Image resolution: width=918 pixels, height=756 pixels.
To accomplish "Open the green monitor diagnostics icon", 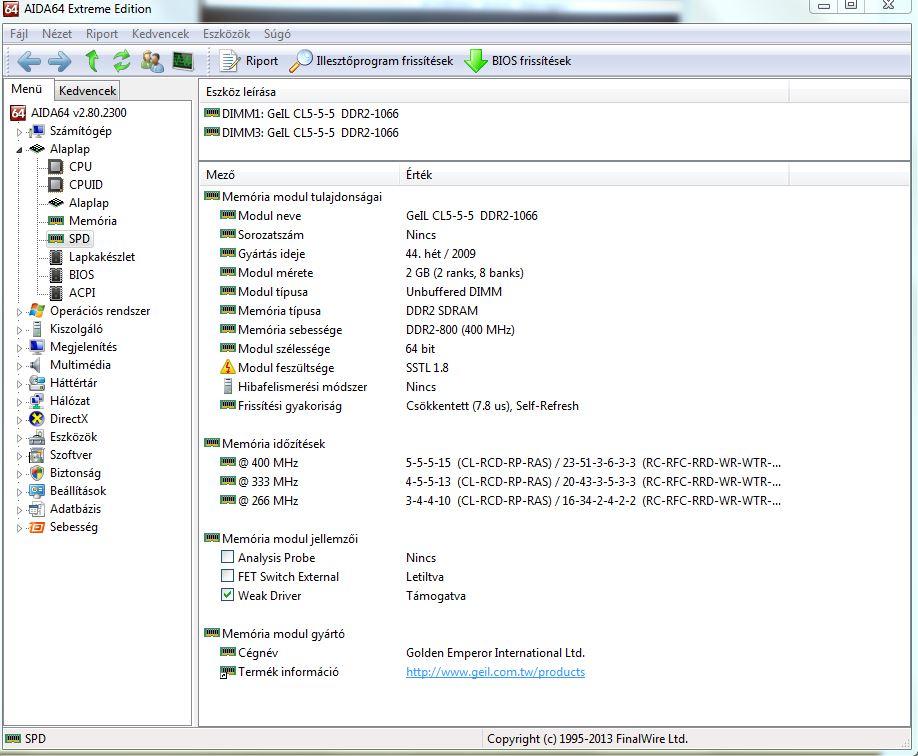I will click(183, 61).
